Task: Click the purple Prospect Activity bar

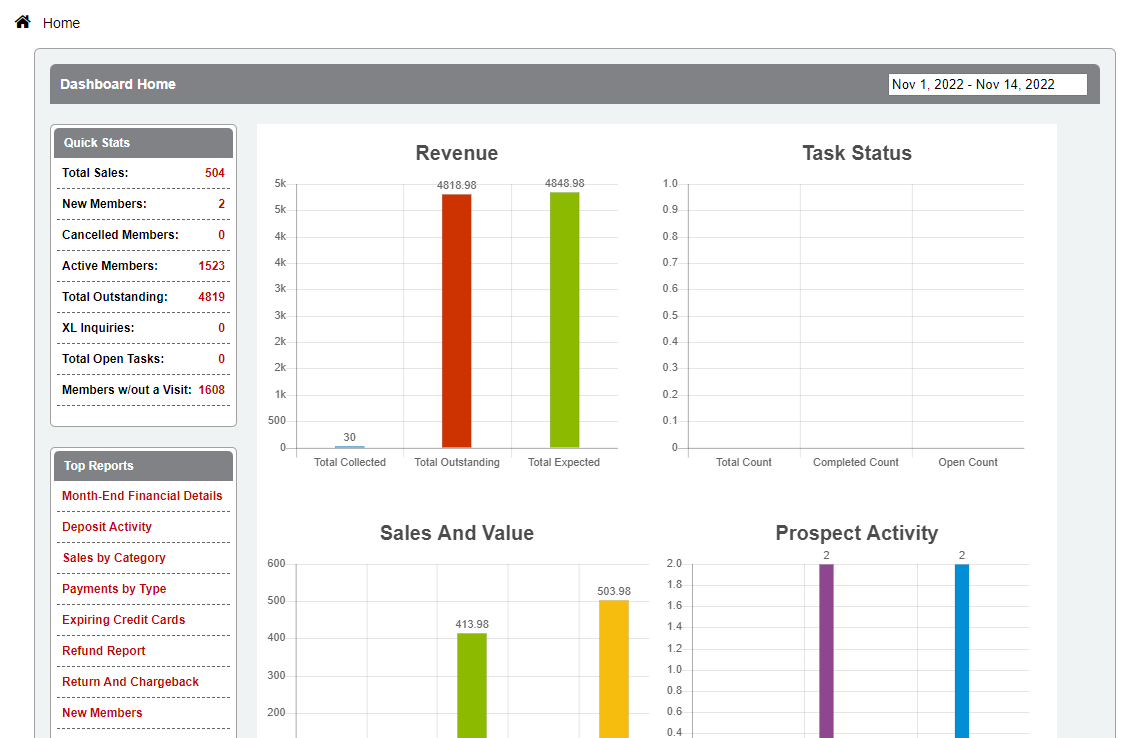Action: [x=826, y=650]
